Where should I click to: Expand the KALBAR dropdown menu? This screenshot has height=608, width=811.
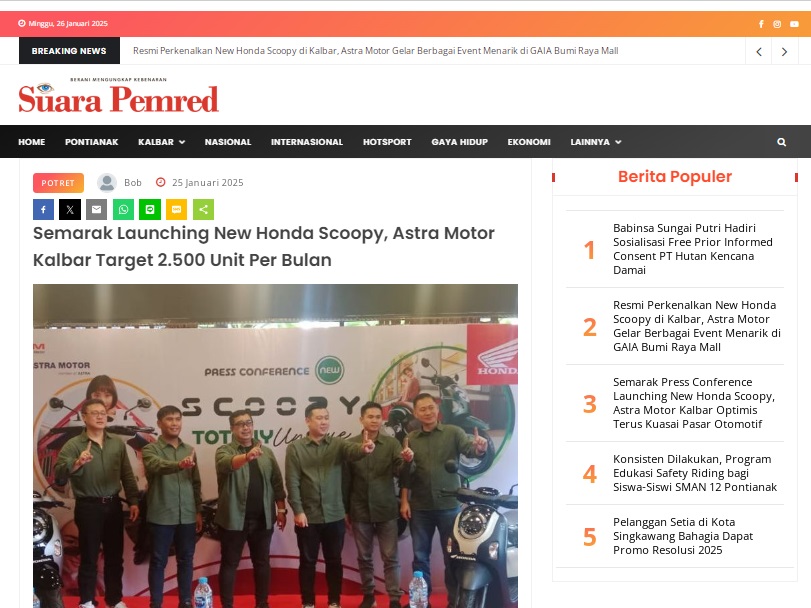coord(161,142)
